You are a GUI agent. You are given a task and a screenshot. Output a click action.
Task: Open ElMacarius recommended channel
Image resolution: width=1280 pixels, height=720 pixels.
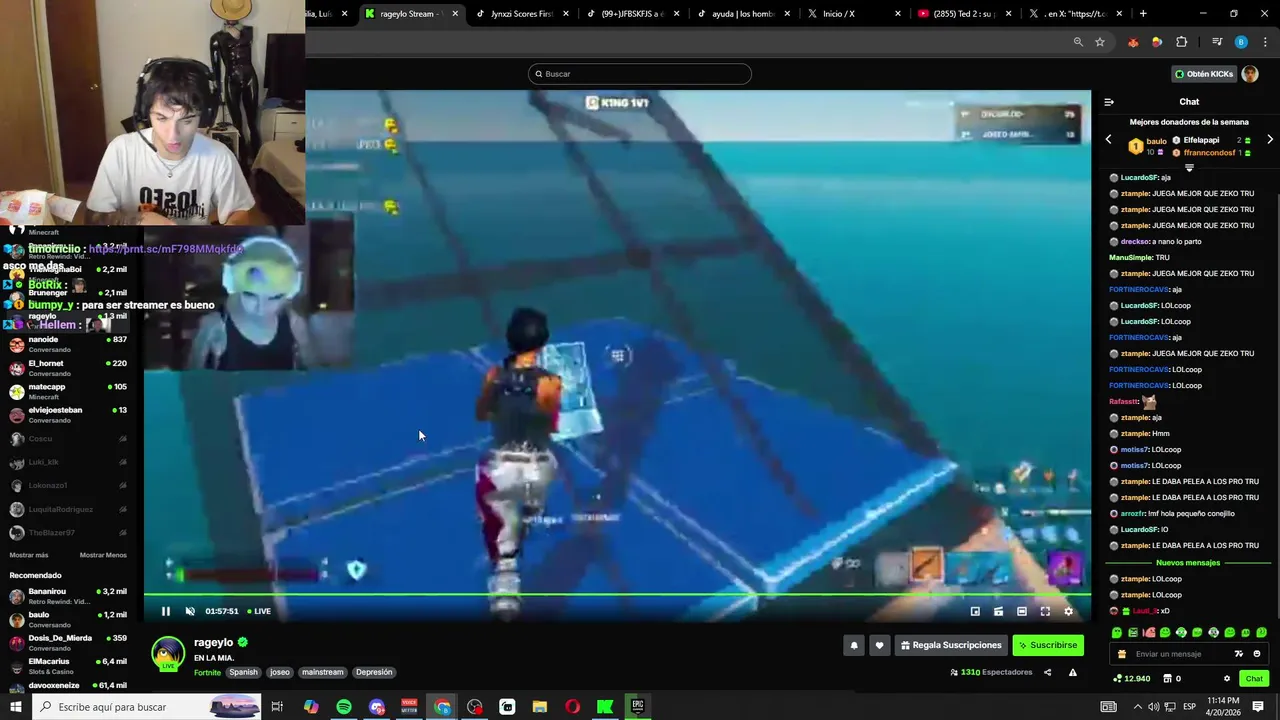click(69, 666)
